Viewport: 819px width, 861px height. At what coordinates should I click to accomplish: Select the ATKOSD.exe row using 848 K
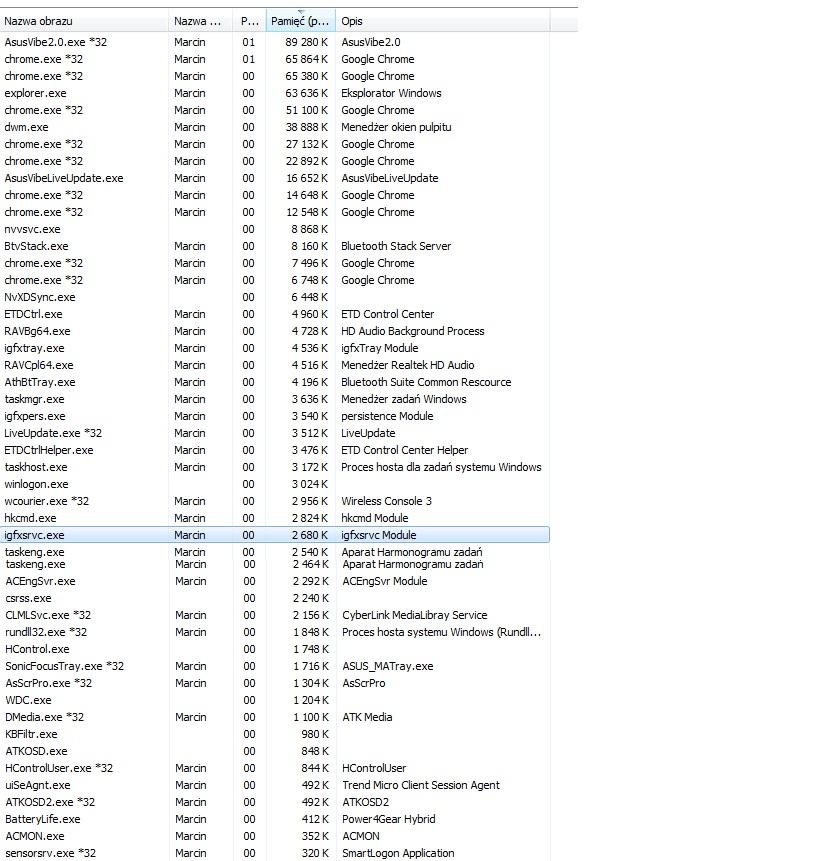pyautogui.click(x=274, y=752)
